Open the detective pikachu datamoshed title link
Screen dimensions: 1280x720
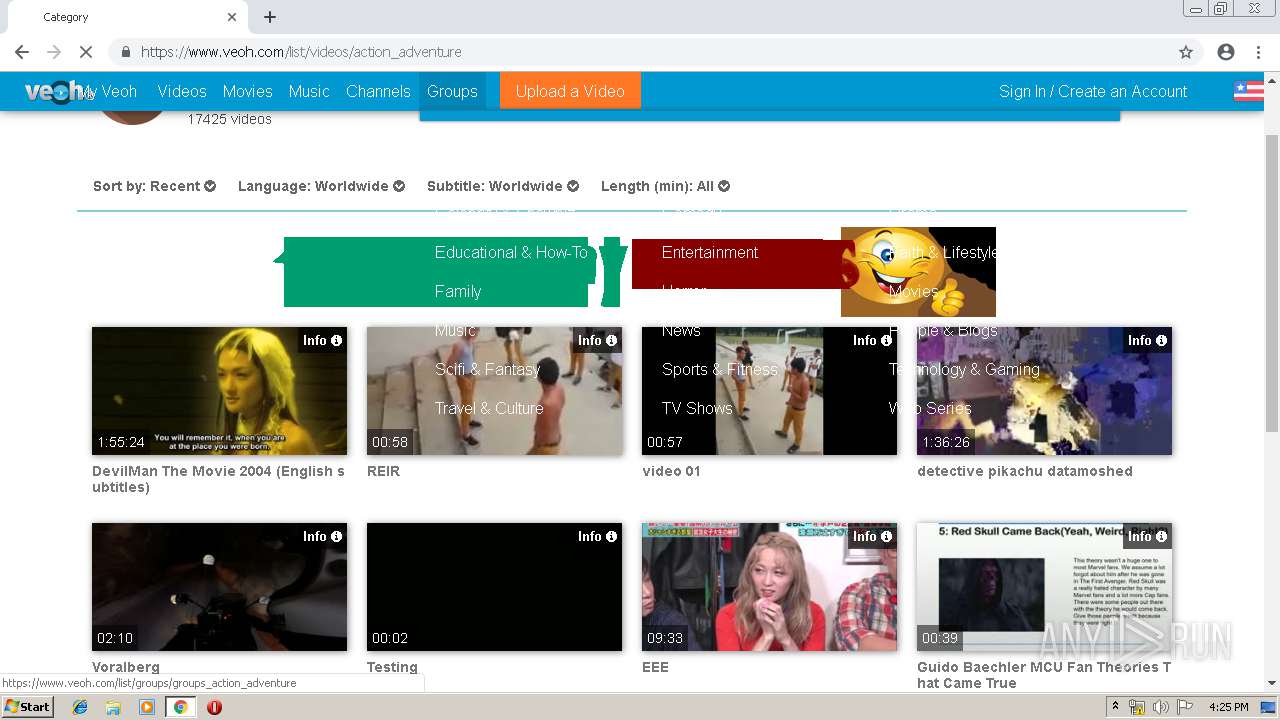(1025, 471)
